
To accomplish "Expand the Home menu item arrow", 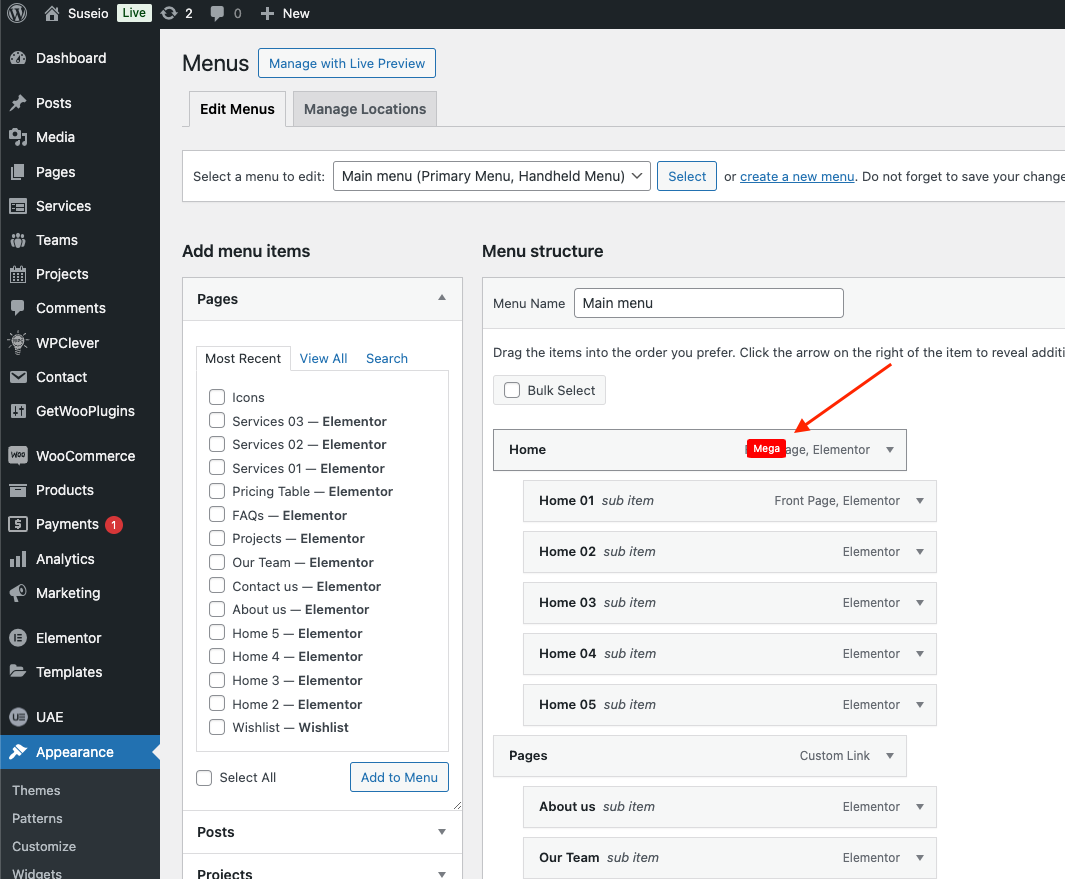I will pos(890,450).
